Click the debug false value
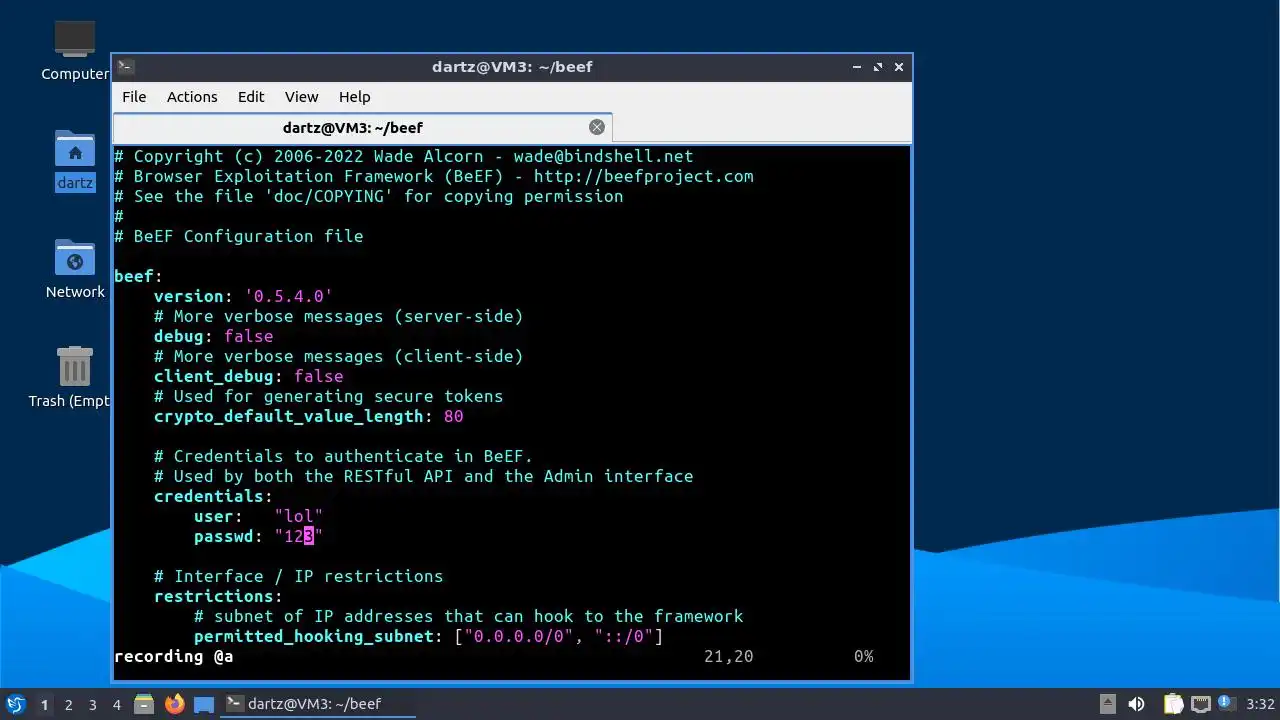 [248, 336]
